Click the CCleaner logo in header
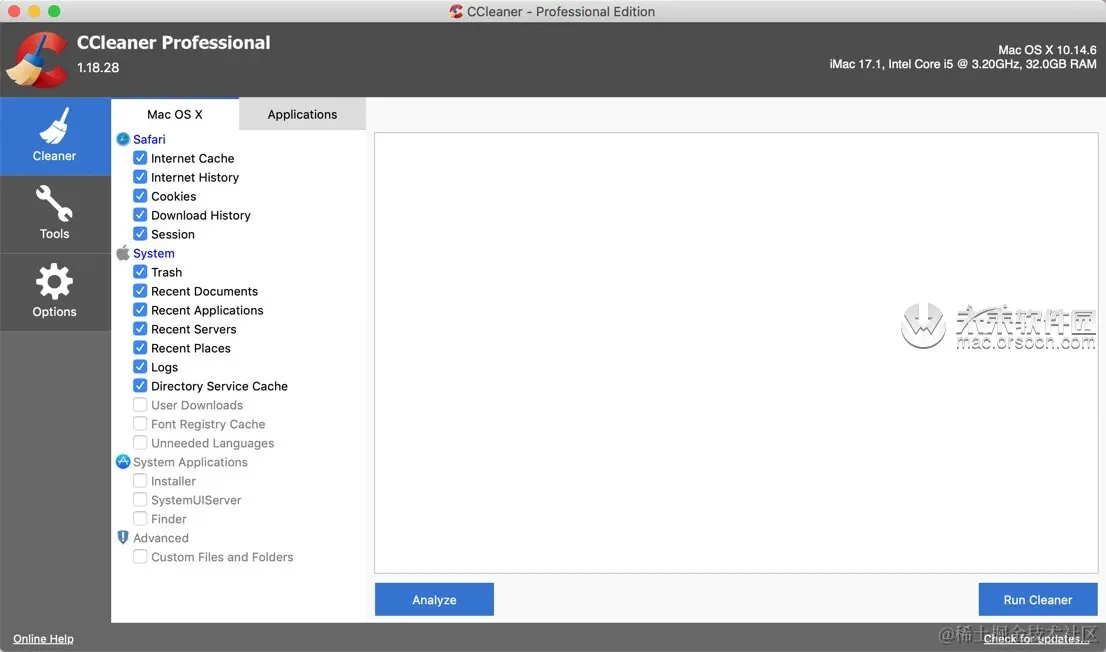1106x652 pixels. [x=37, y=61]
